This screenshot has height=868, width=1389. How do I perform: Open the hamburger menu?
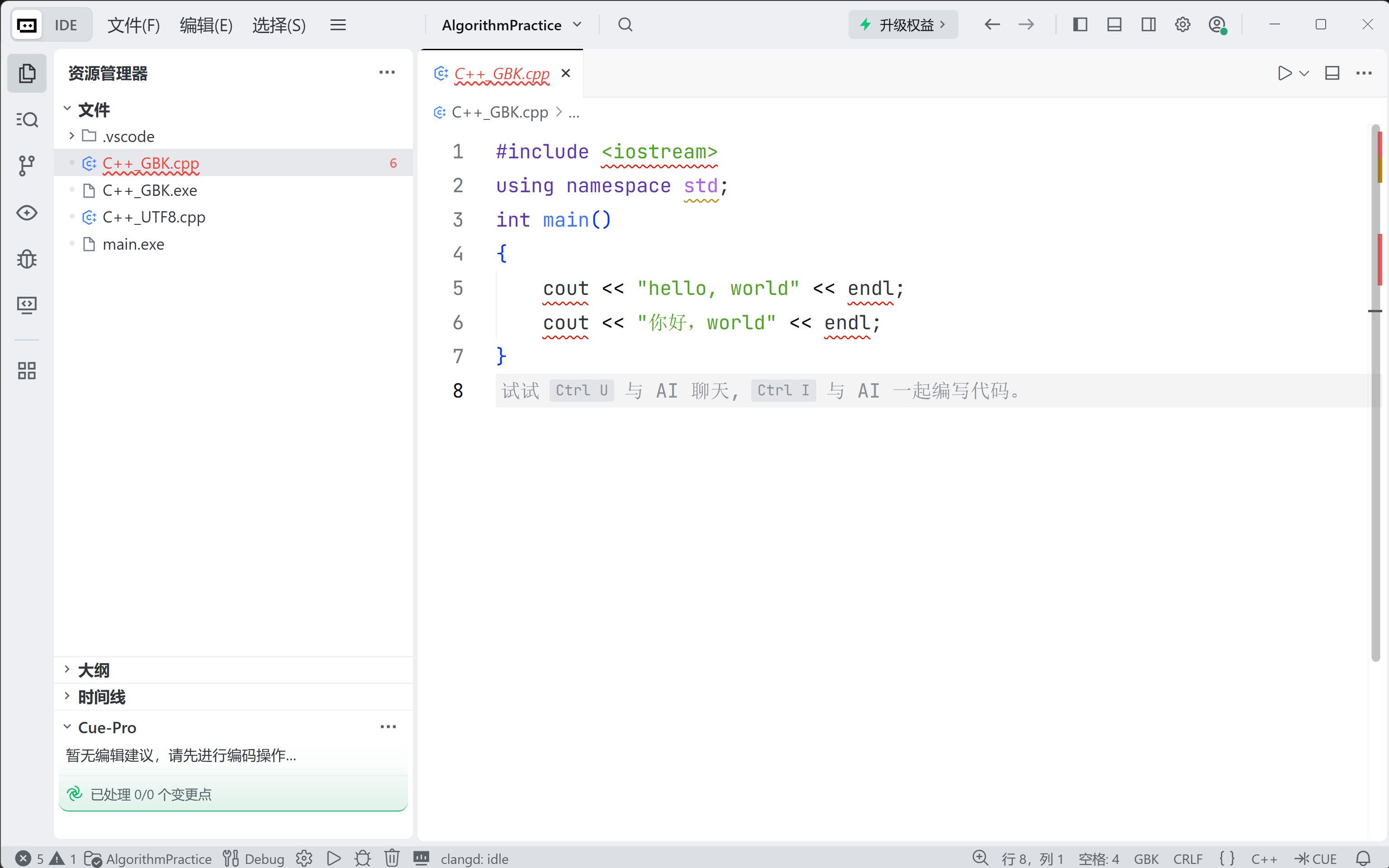pyautogui.click(x=338, y=25)
